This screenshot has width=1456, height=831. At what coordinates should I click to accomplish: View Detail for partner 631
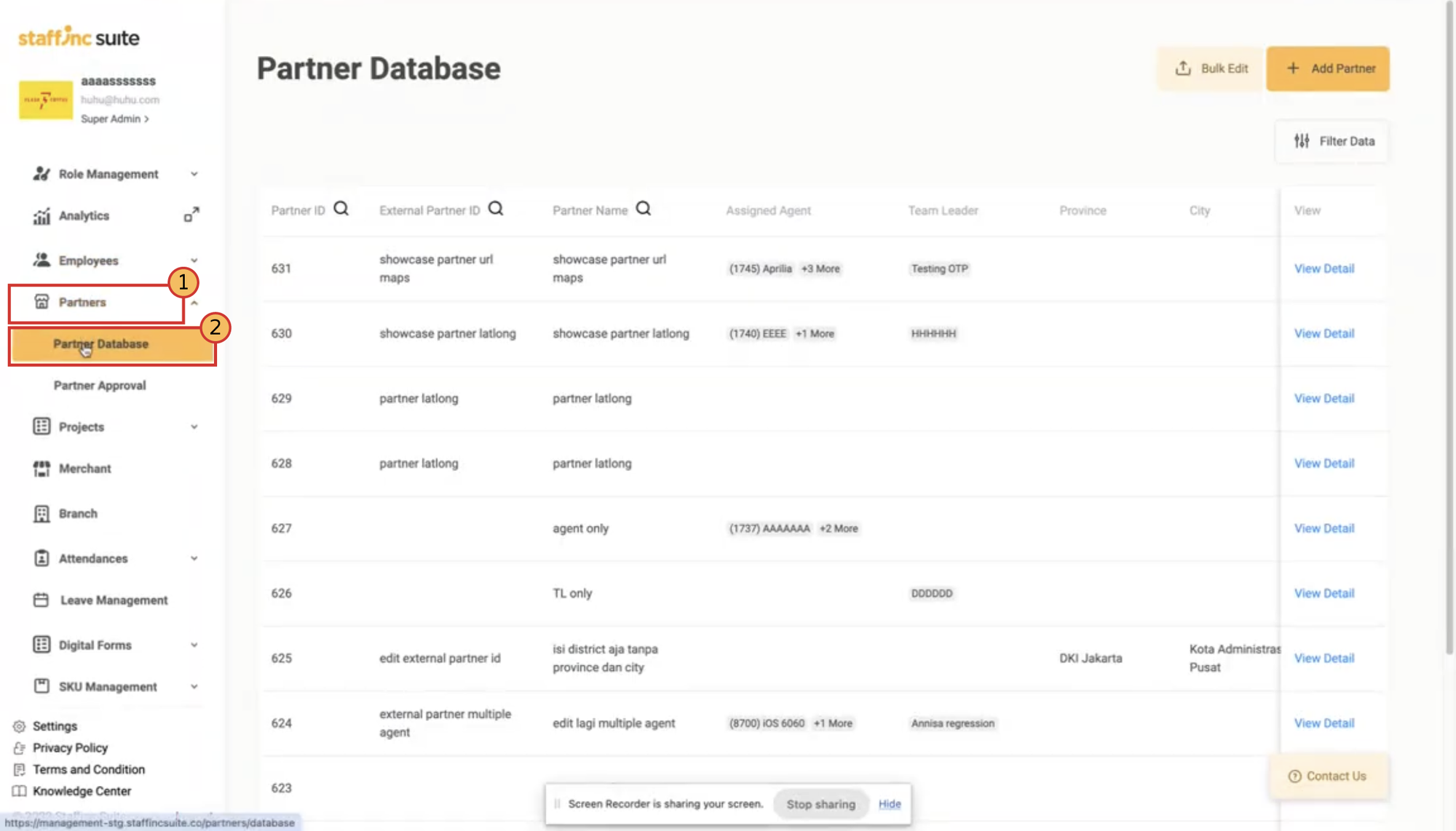tap(1324, 269)
